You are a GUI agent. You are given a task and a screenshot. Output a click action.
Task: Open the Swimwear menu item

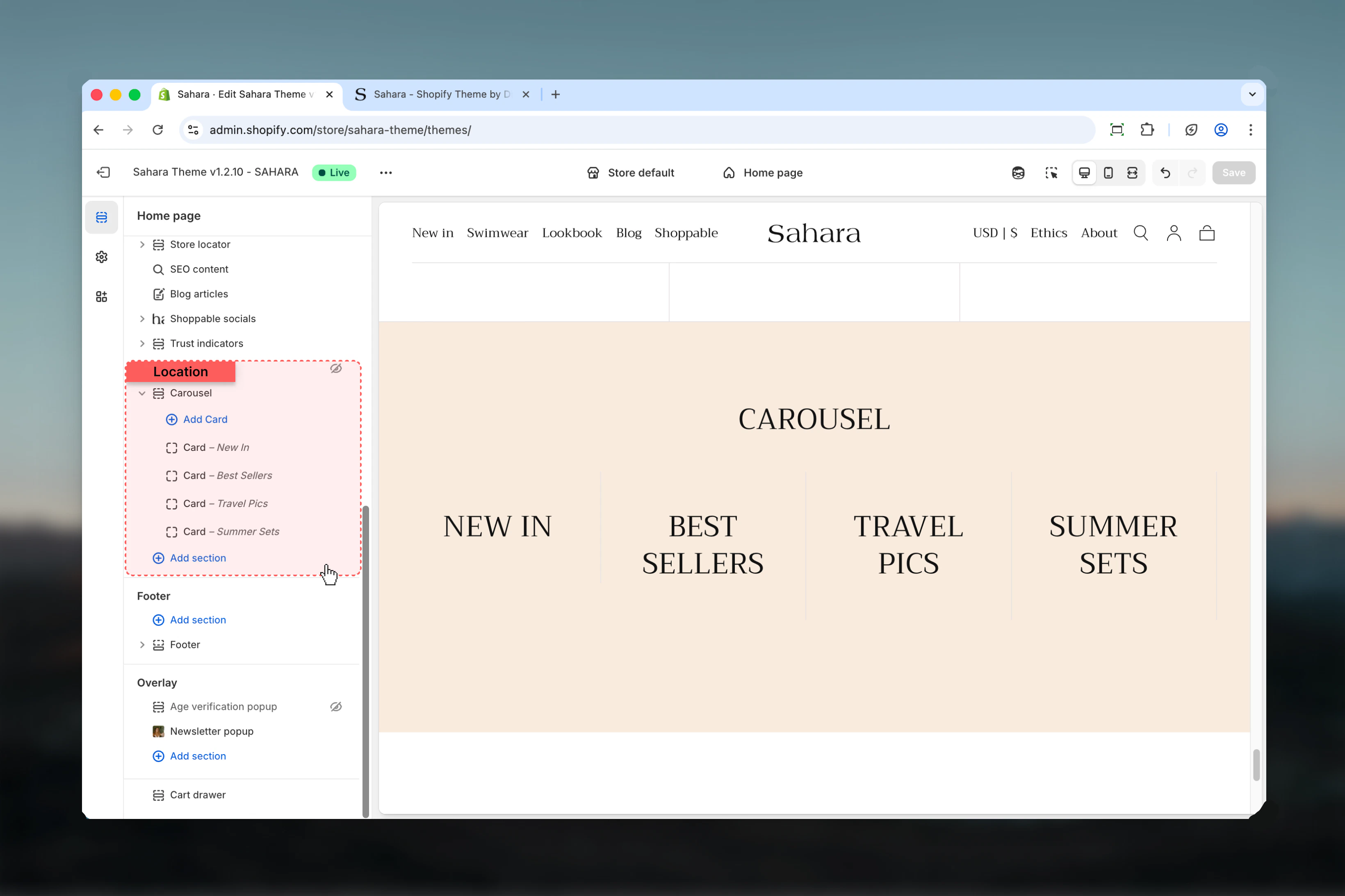tap(497, 233)
